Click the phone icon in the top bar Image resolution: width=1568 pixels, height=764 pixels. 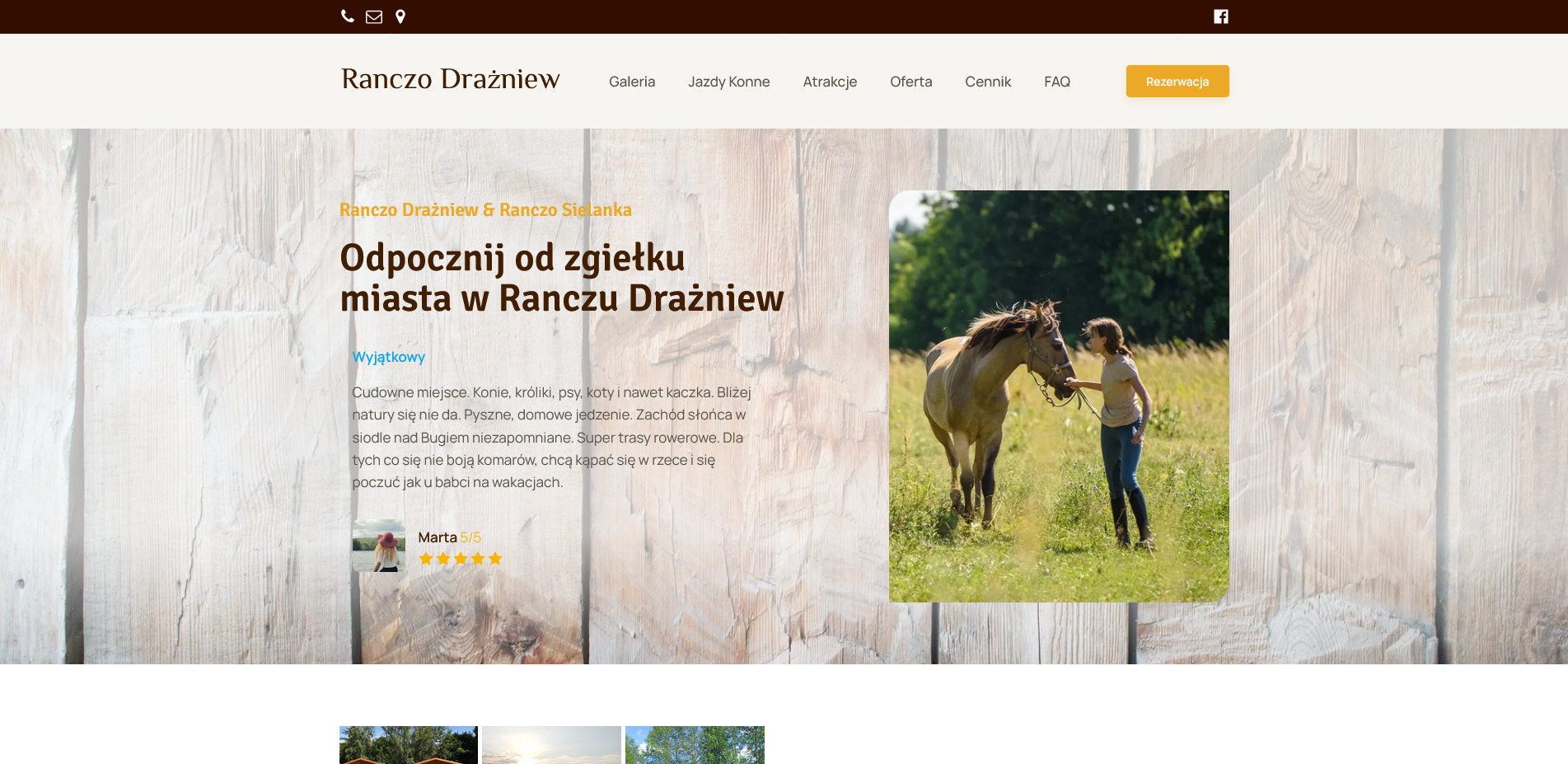coord(346,16)
